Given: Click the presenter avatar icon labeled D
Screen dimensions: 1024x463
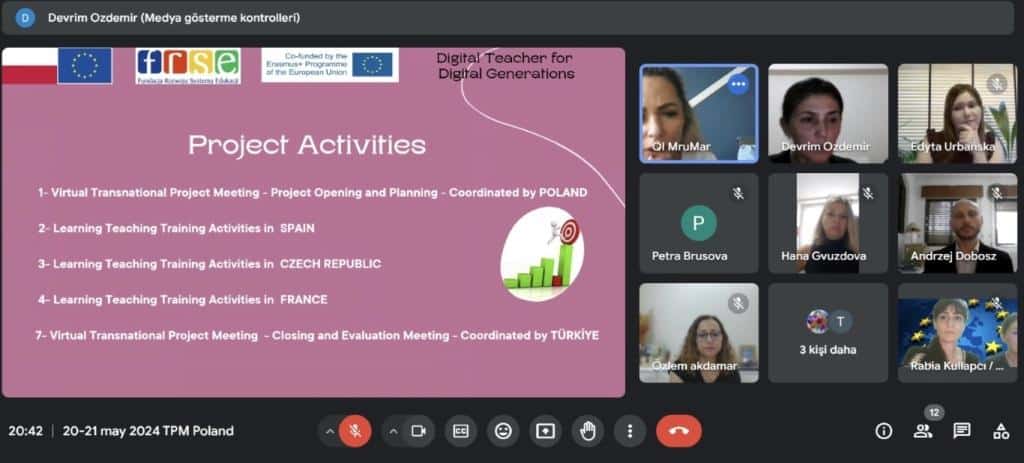Looking at the screenshot, I should tap(25, 18).
